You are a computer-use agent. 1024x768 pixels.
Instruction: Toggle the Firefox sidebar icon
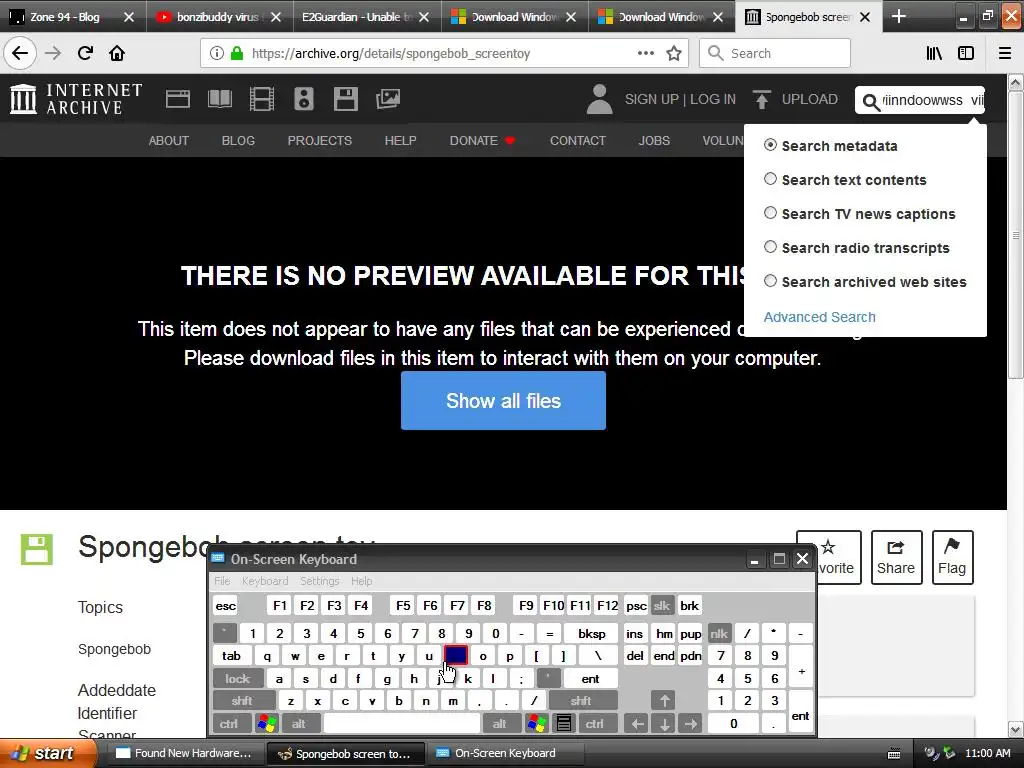pyautogui.click(x=966, y=54)
